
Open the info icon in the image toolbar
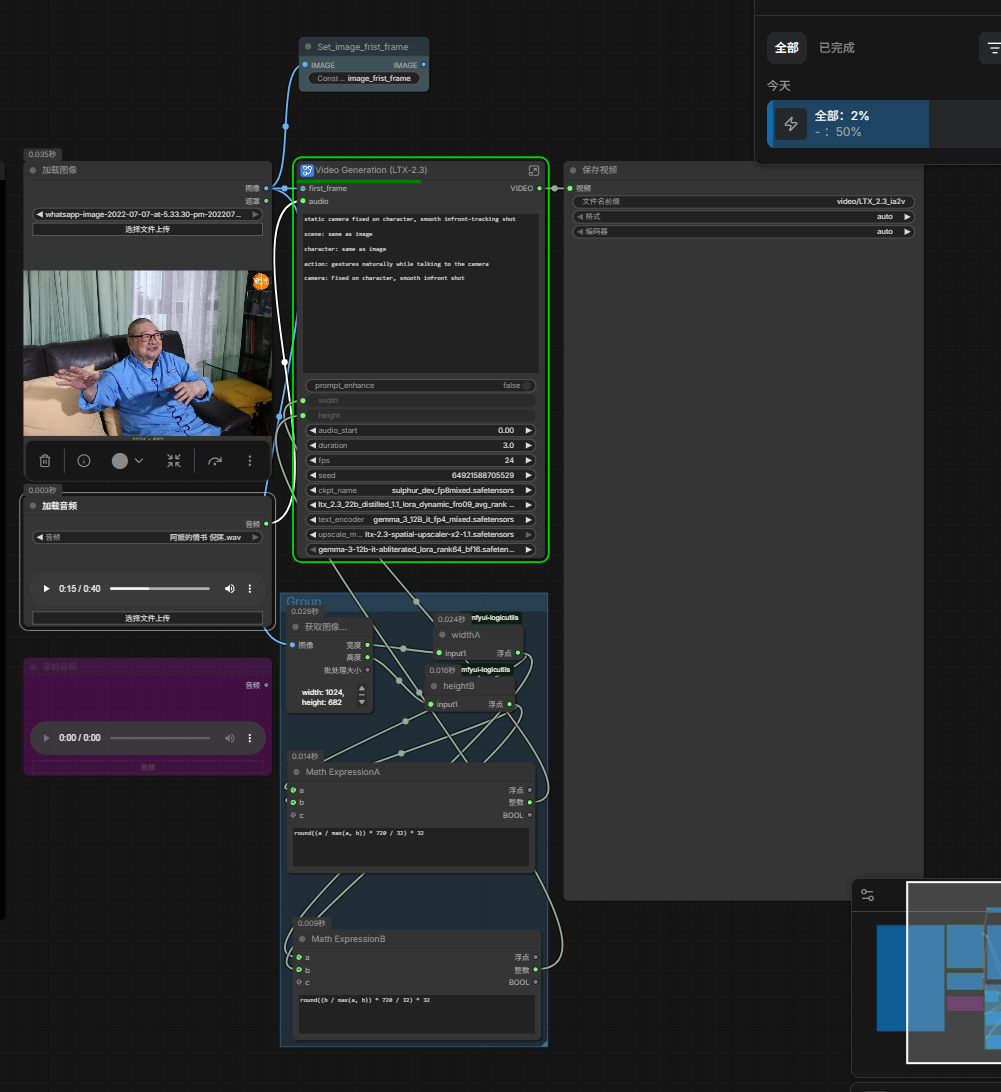click(84, 461)
